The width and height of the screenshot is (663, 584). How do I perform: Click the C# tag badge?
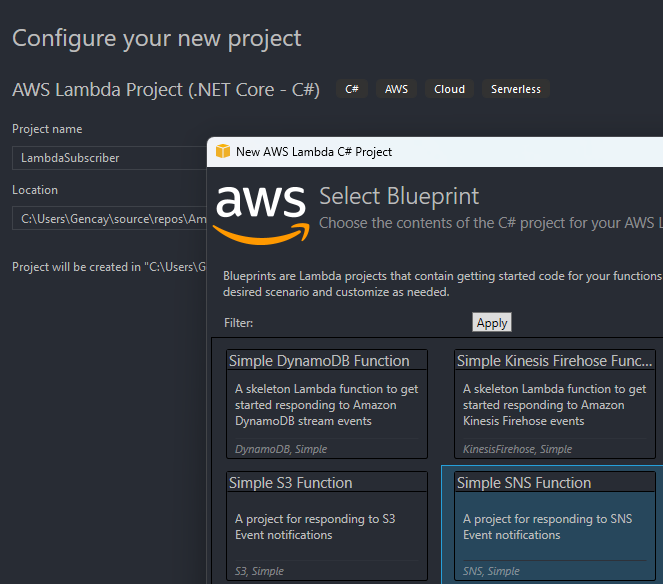click(352, 89)
